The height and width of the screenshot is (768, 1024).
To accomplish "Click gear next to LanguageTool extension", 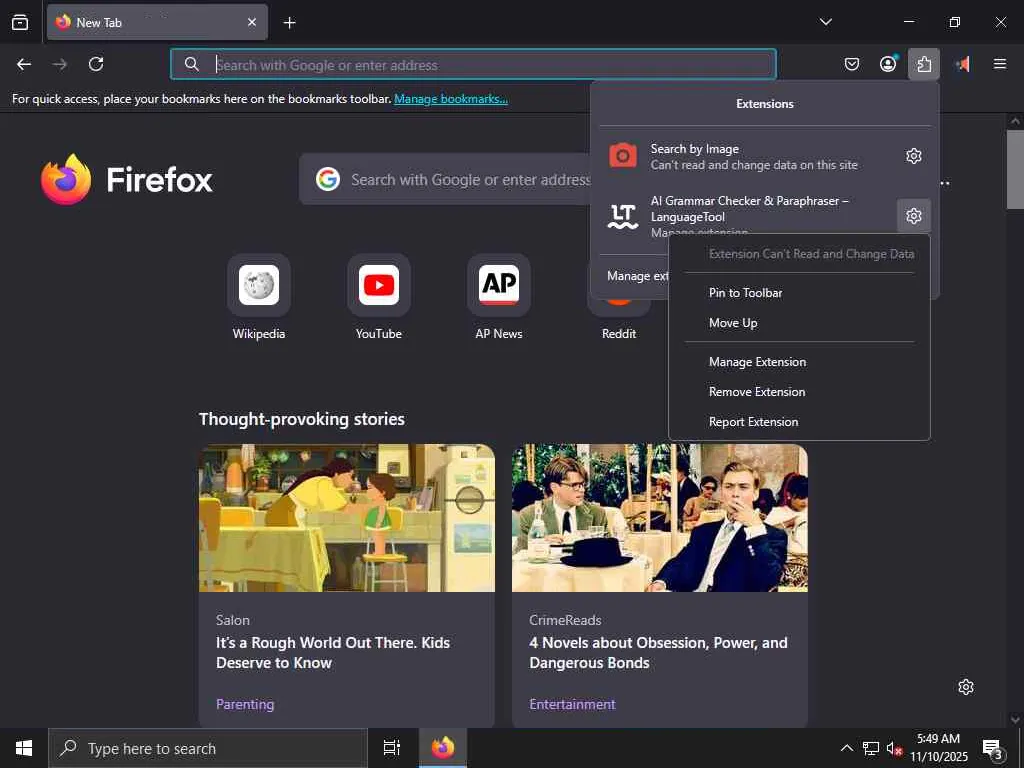I will click(x=914, y=216).
